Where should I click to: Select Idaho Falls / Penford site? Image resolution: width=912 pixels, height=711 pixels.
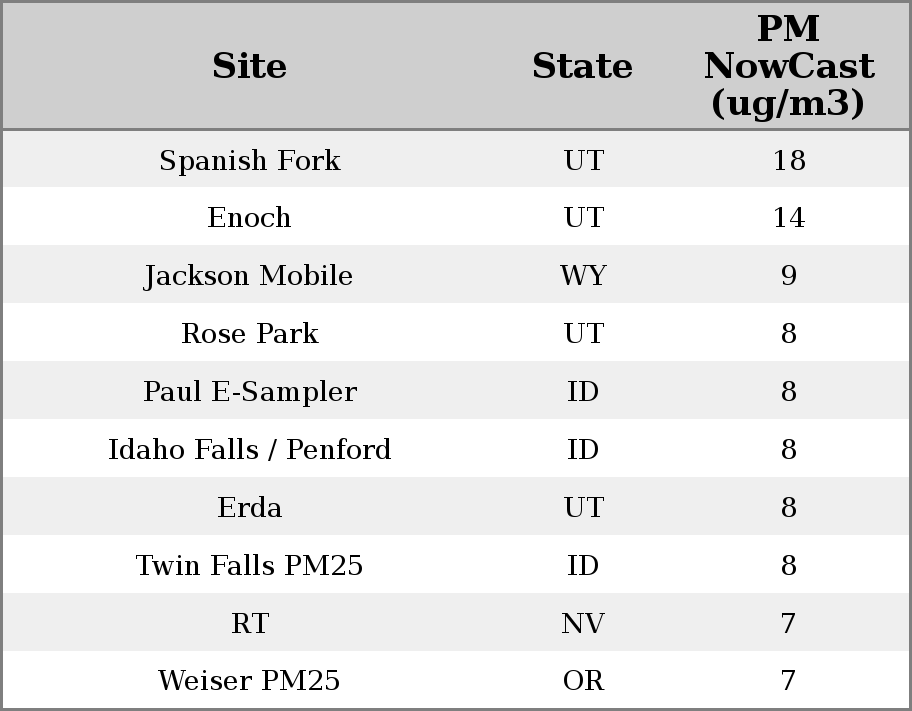point(249,450)
